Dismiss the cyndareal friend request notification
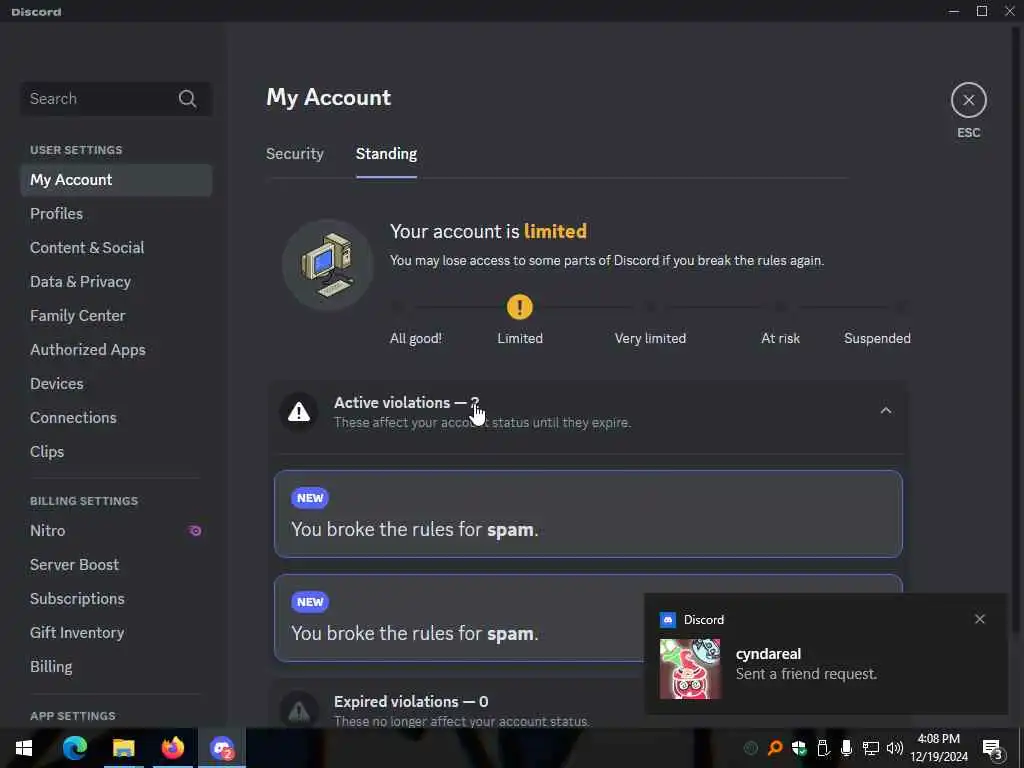 point(980,618)
